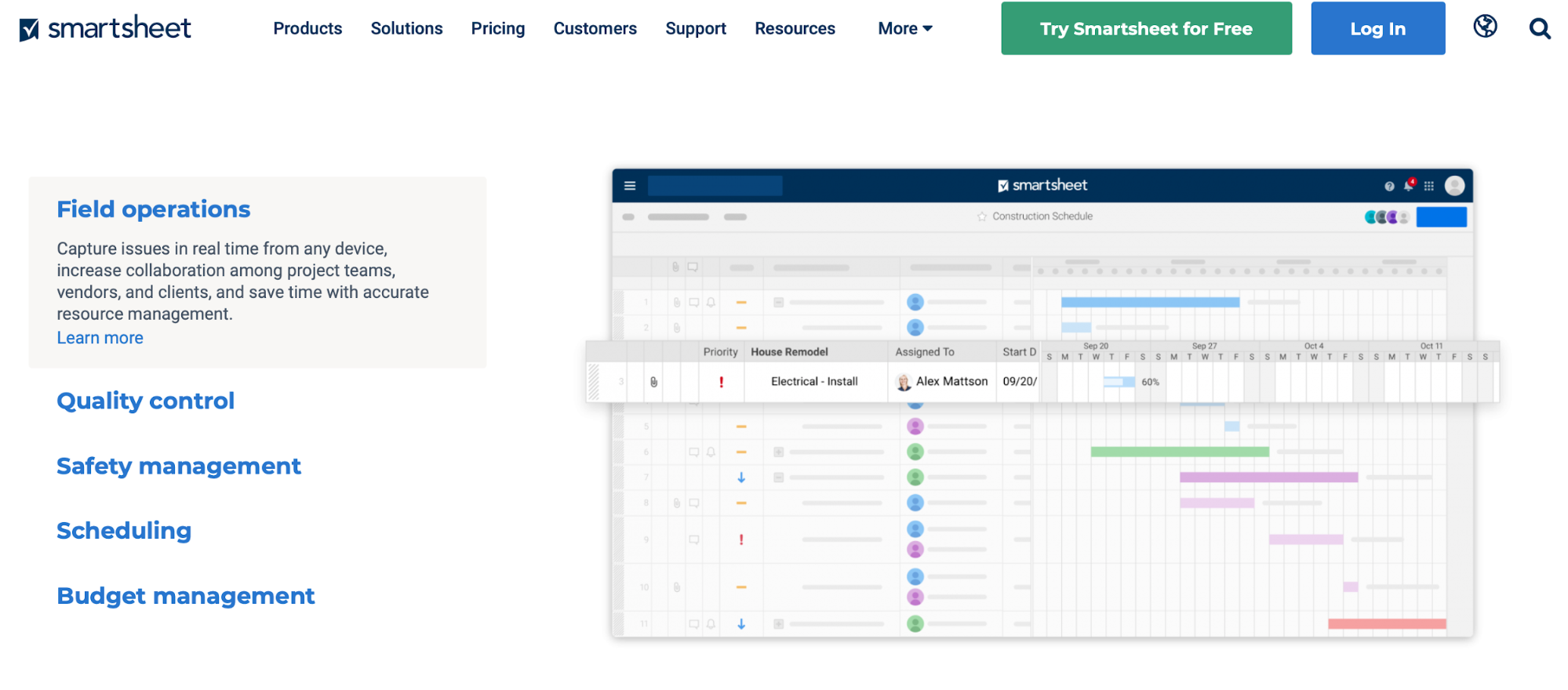Click the Sep 27 week header

tap(1204, 346)
